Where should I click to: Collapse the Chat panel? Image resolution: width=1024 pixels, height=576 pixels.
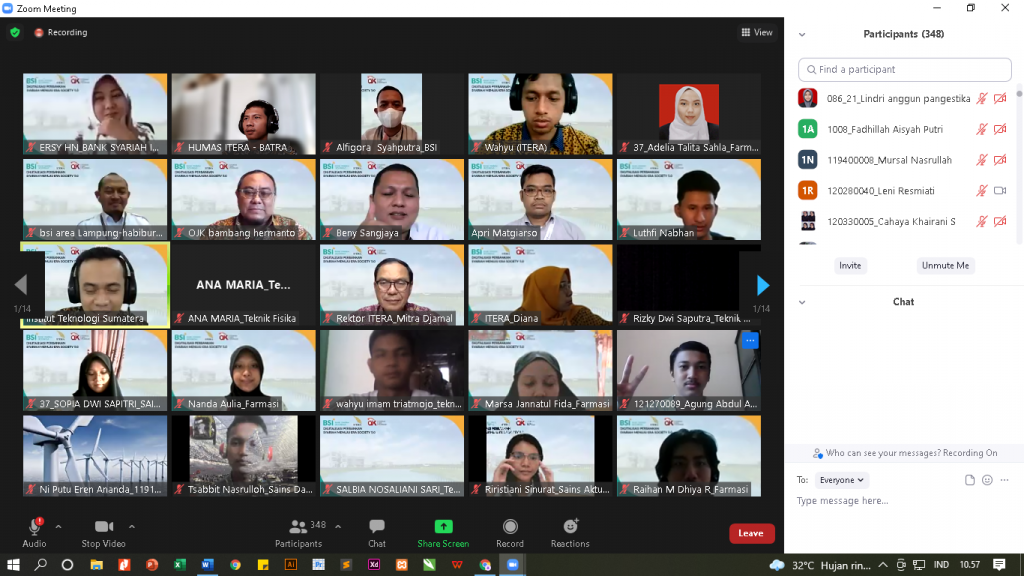click(802, 302)
